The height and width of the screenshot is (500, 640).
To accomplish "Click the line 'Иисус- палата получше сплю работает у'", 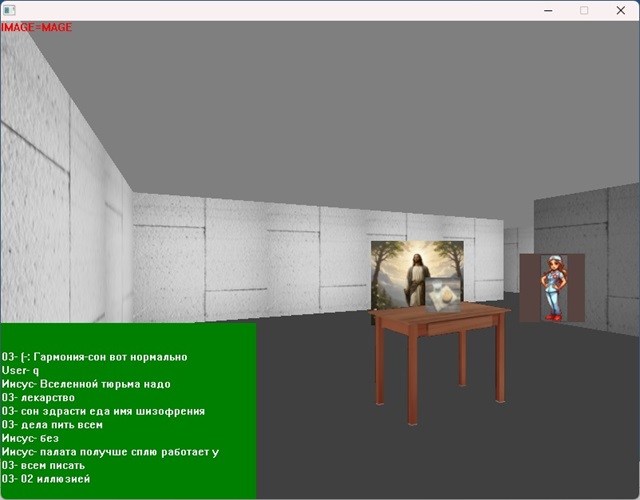I will pos(110,452).
